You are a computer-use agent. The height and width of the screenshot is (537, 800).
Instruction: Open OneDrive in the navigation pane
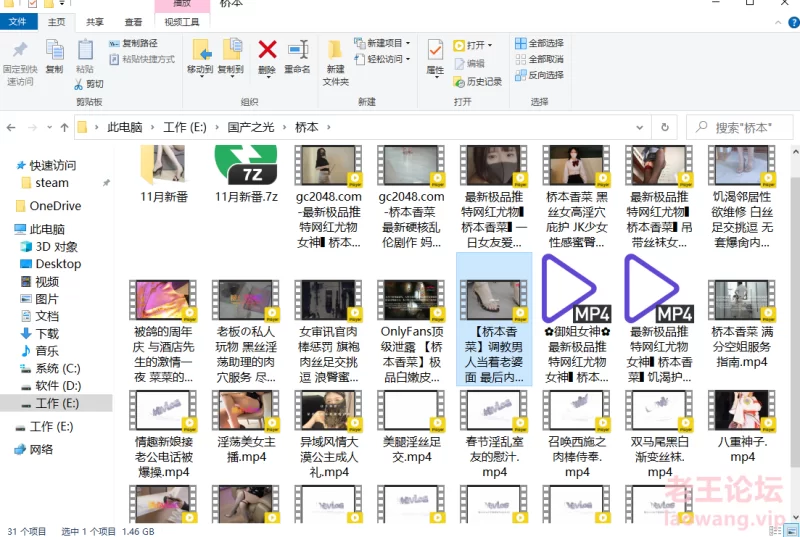pos(48,206)
